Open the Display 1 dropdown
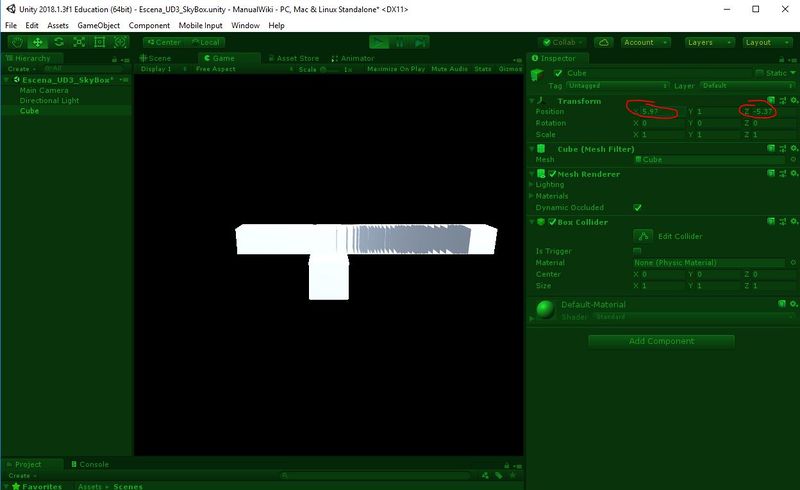Screen dimensions: 800x490 163,69
